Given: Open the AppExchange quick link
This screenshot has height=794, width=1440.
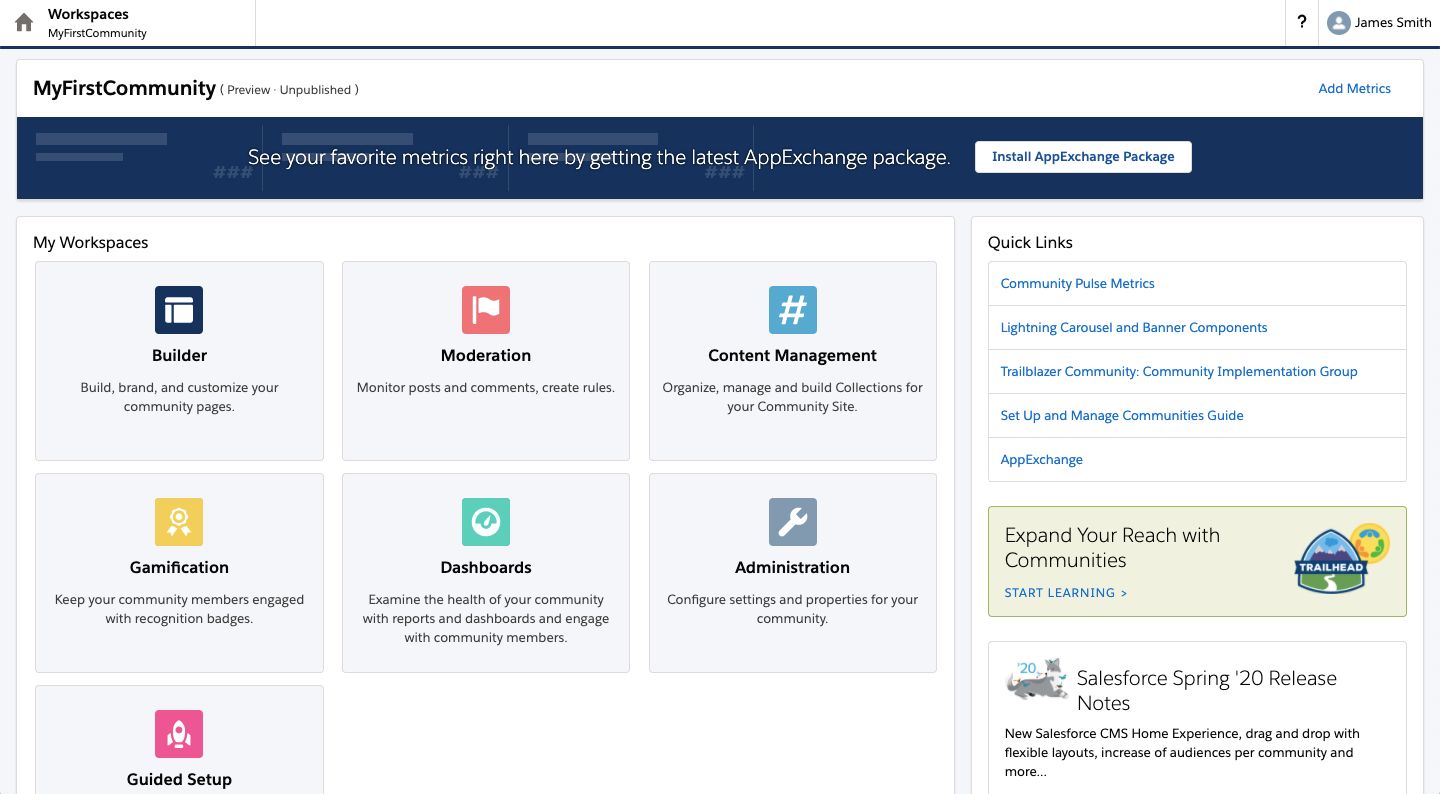Looking at the screenshot, I should point(1041,460).
